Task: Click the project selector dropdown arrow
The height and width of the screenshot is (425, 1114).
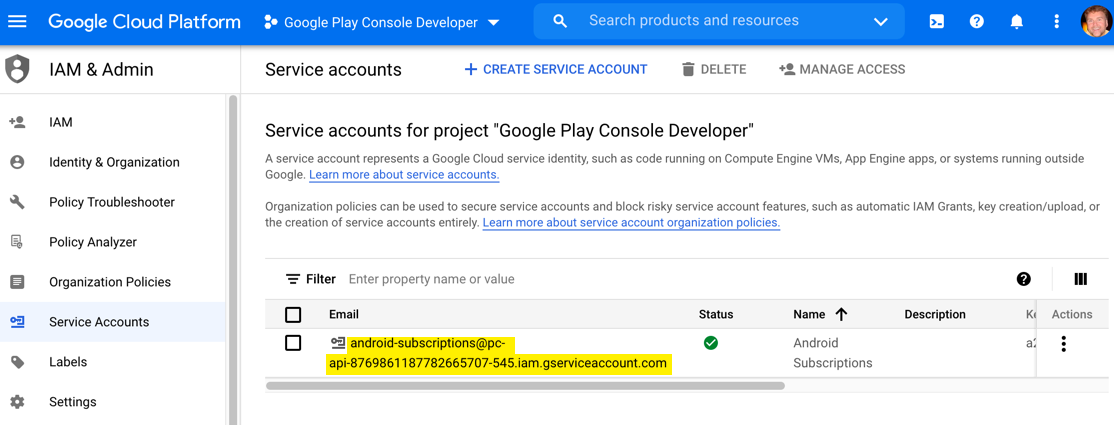Action: (493, 23)
